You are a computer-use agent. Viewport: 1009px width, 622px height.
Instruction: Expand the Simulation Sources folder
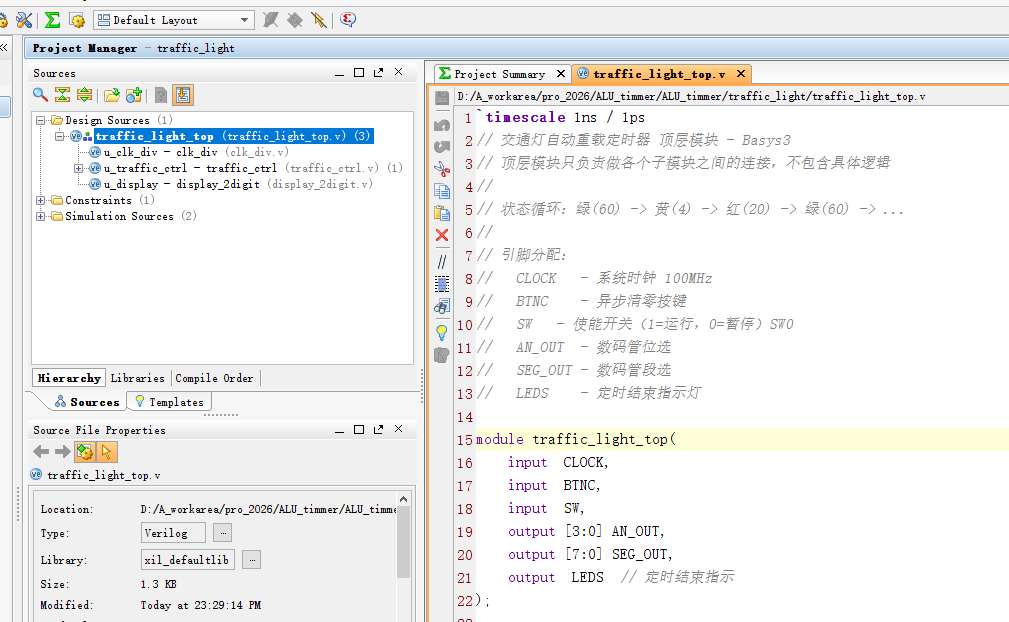point(41,216)
